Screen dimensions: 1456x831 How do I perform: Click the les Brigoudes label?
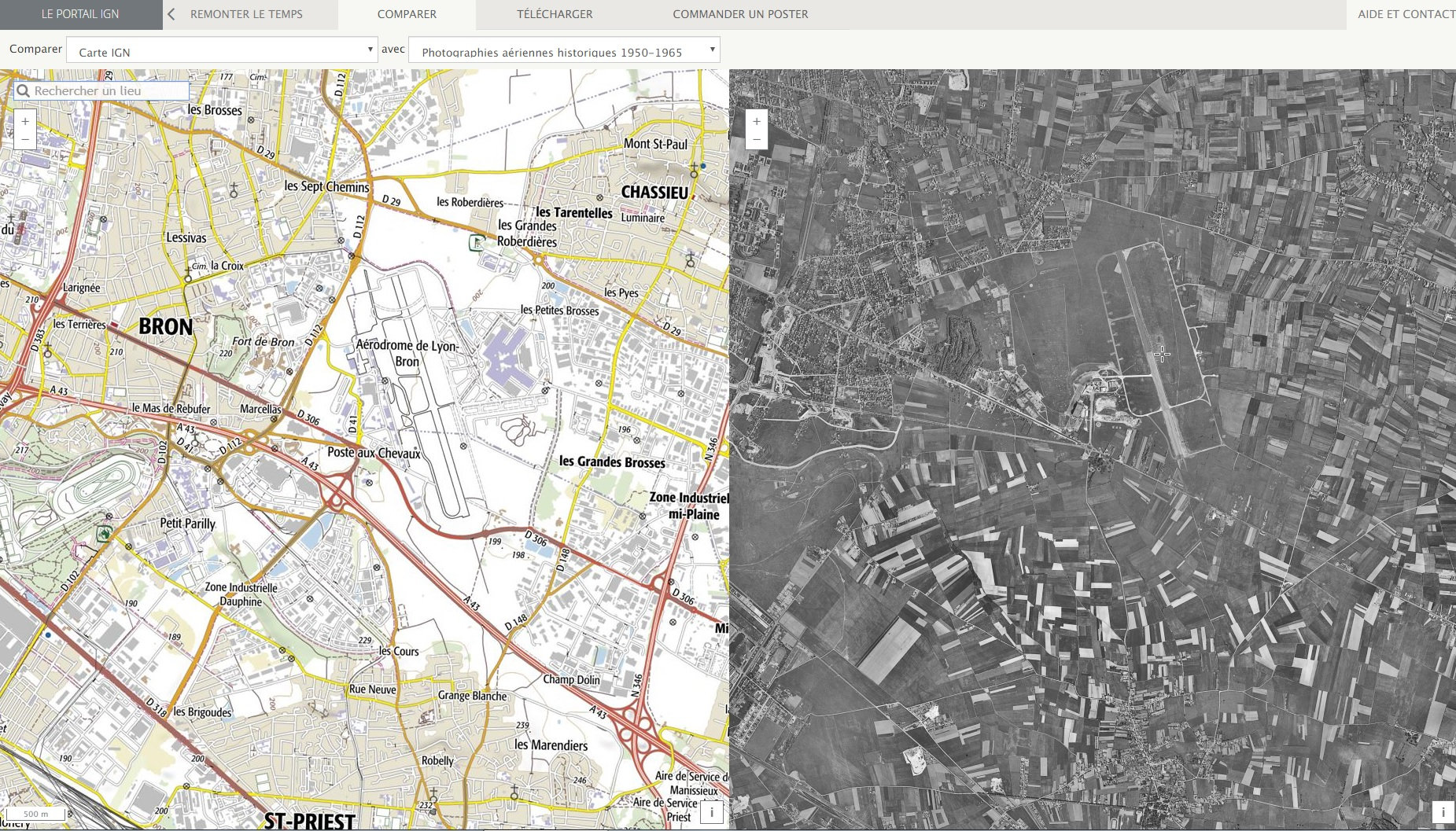click(x=202, y=712)
